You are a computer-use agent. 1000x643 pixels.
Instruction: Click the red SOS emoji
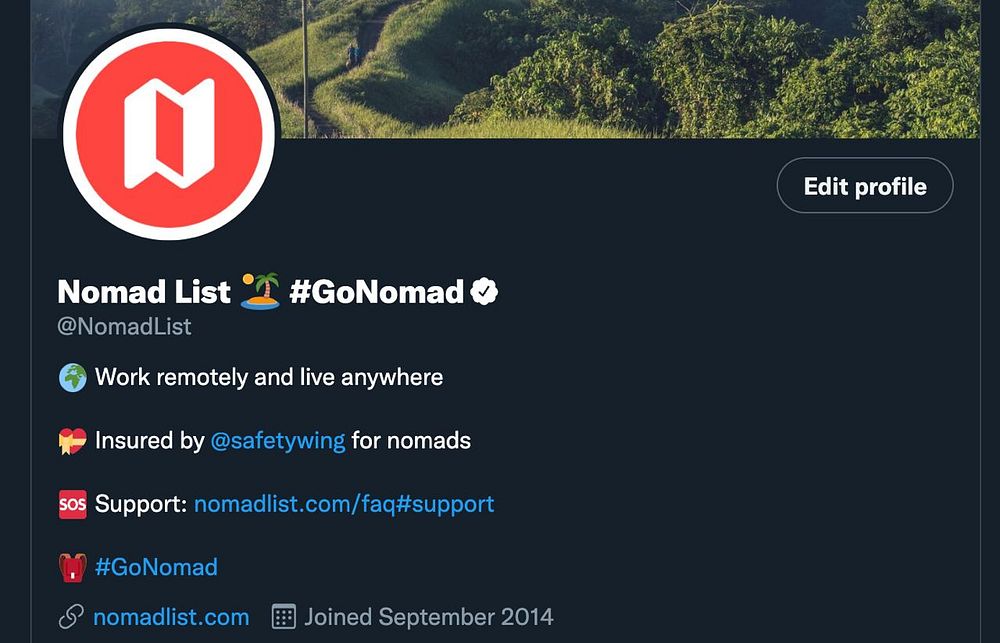point(72,504)
